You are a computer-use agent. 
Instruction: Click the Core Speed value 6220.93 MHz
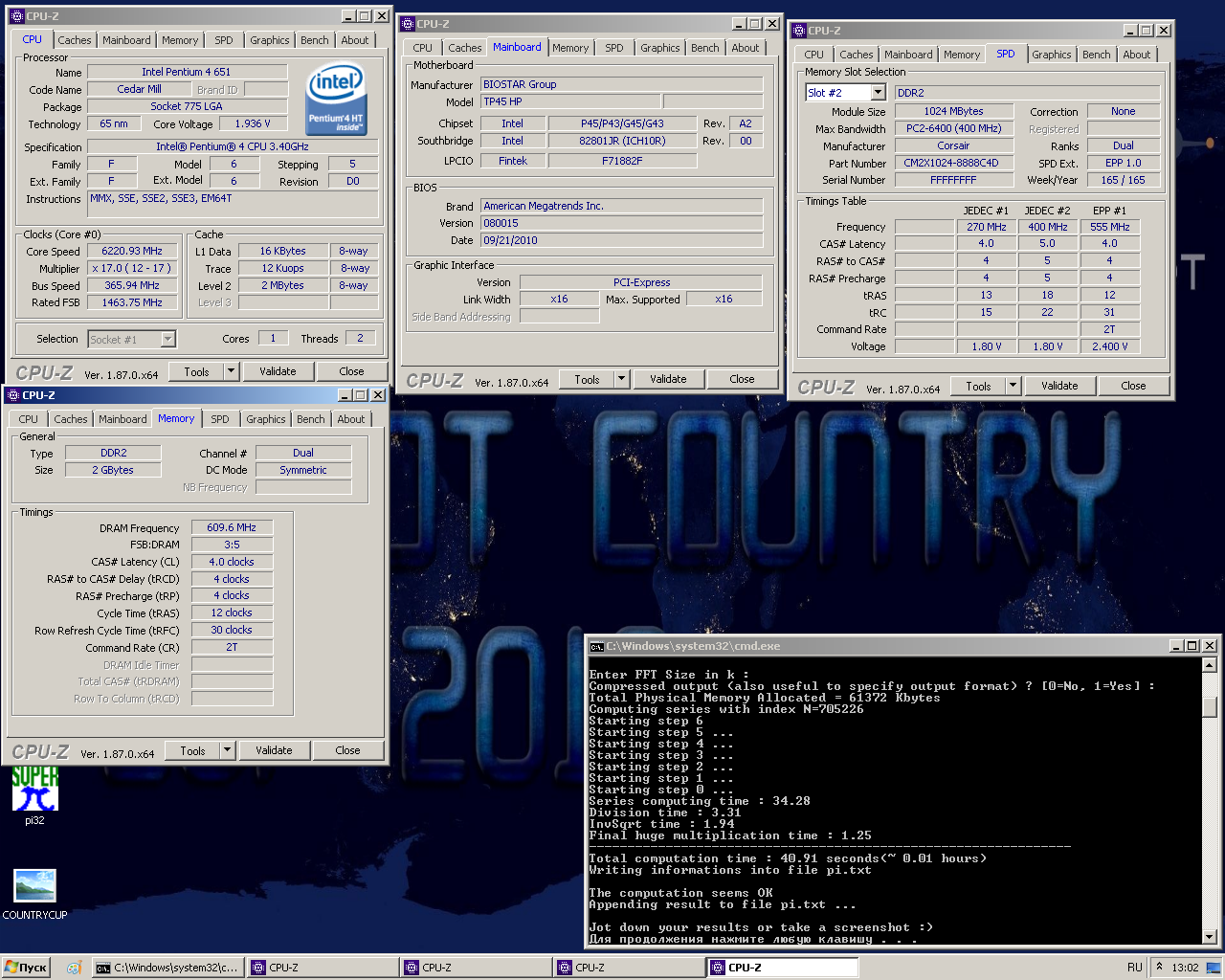(132, 251)
